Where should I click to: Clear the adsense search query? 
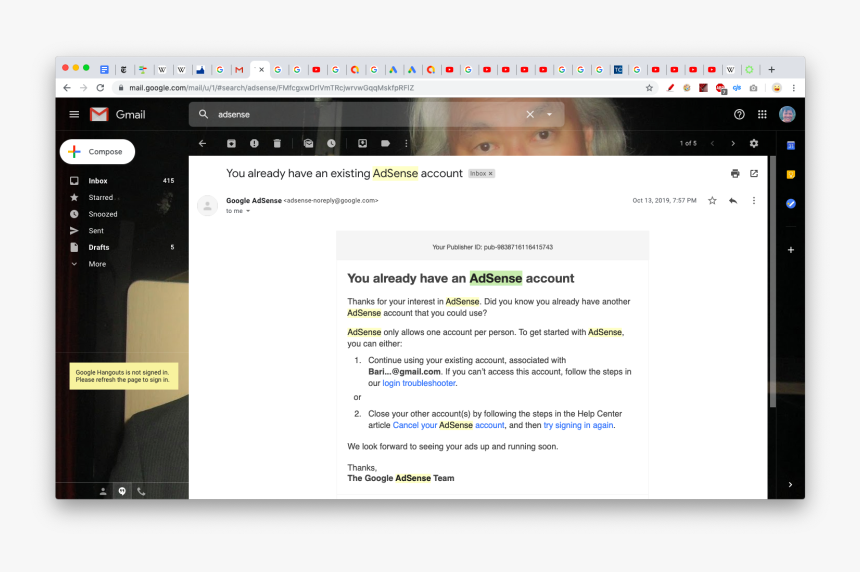click(530, 114)
